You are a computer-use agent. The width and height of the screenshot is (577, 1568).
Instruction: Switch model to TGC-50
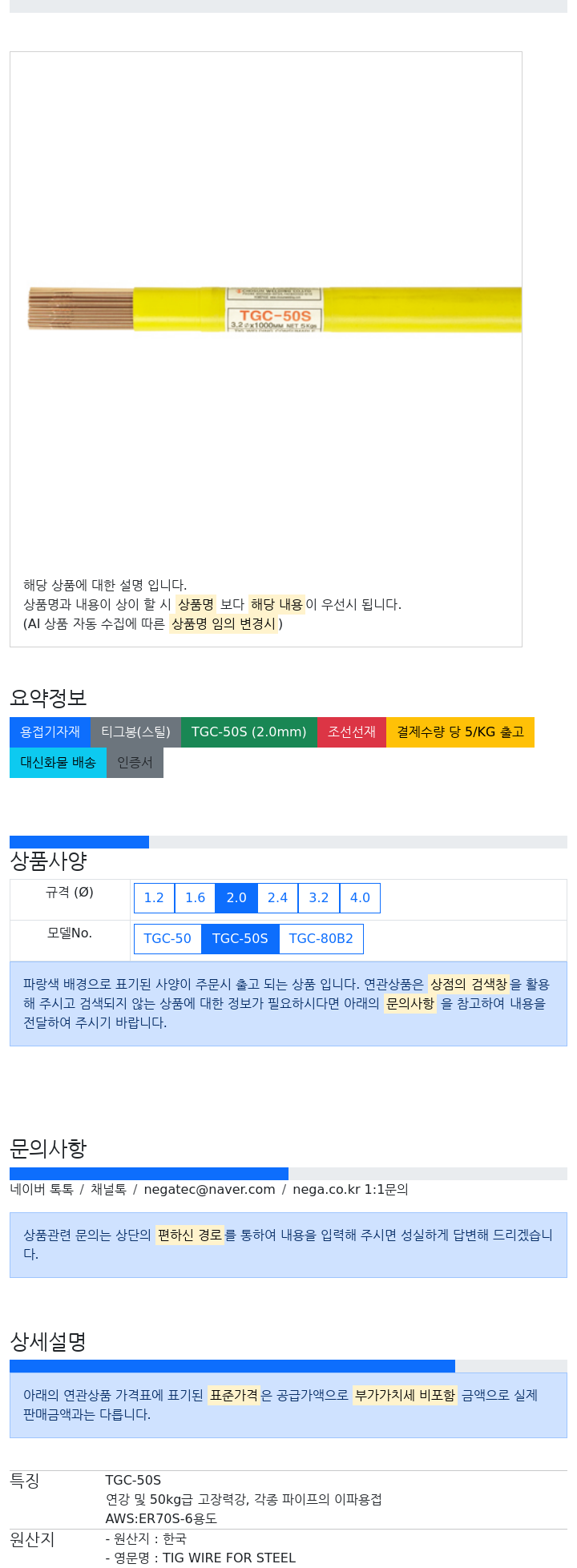(x=167, y=938)
